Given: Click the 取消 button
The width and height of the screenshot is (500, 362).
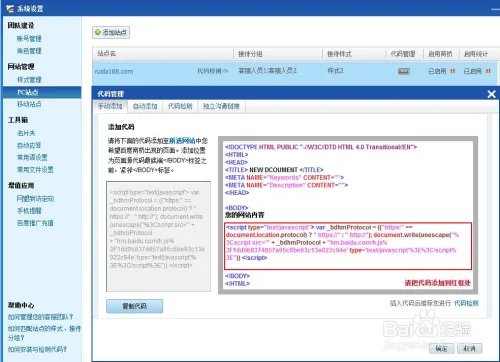Looking at the screenshot, I should pos(469,349).
